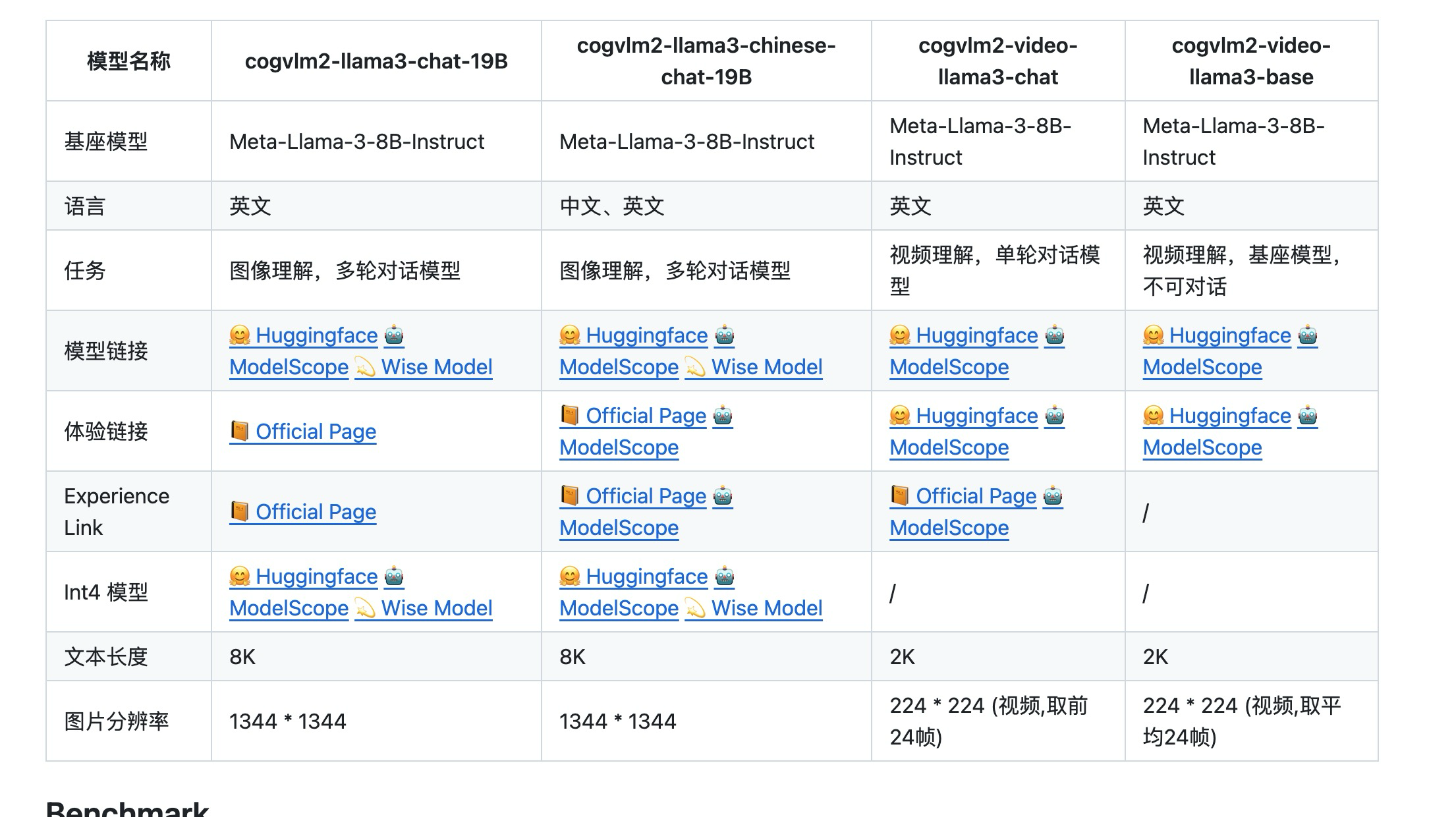The image size is (1456, 817).
Task: Click hugging face emoji in 模型链接 row, cogvlm2-llama3-chat-19B column
Action: (x=240, y=335)
